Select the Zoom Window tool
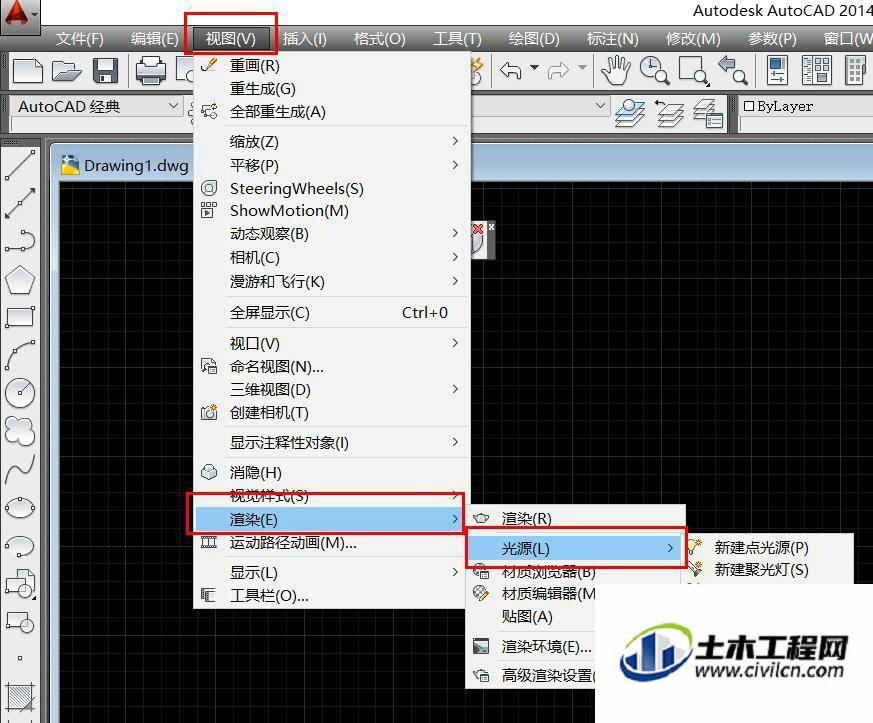 [x=694, y=71]
